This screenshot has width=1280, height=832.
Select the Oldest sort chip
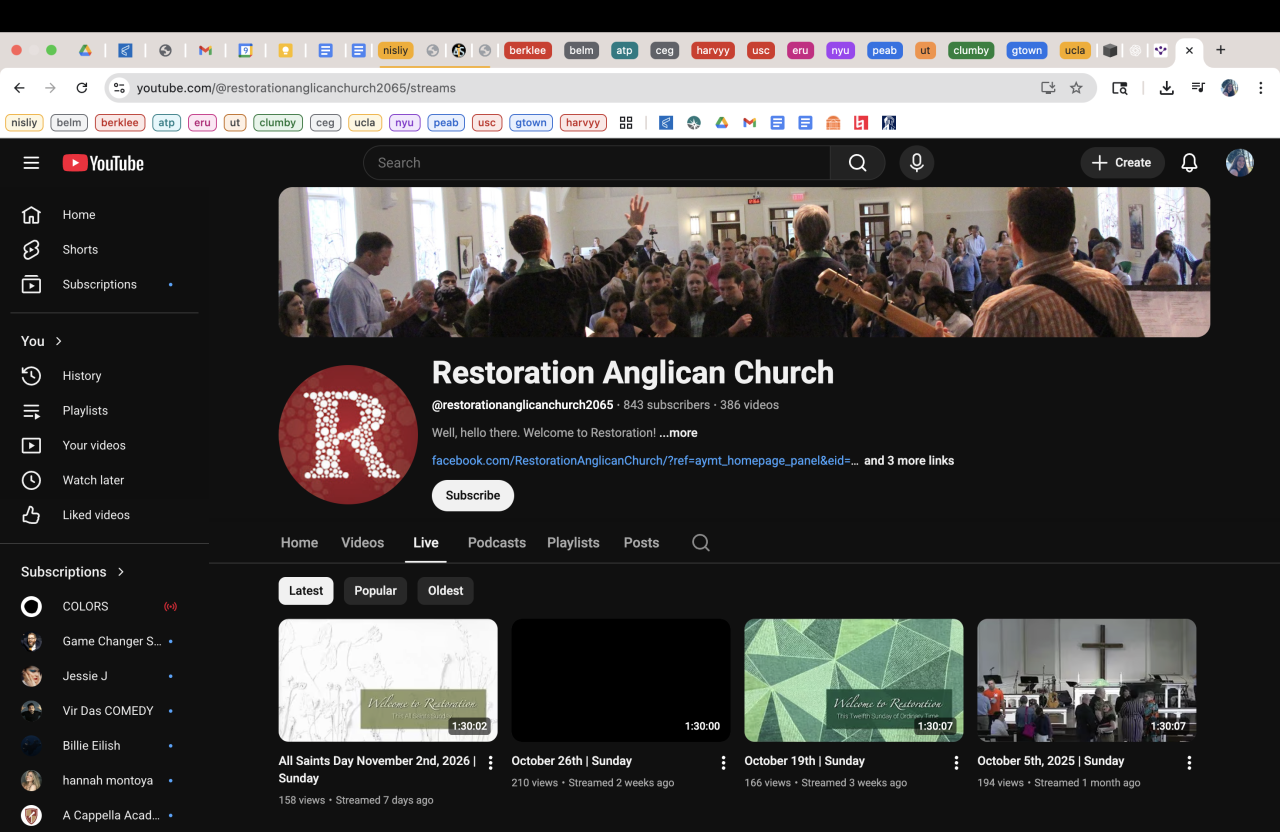[445, 591]
